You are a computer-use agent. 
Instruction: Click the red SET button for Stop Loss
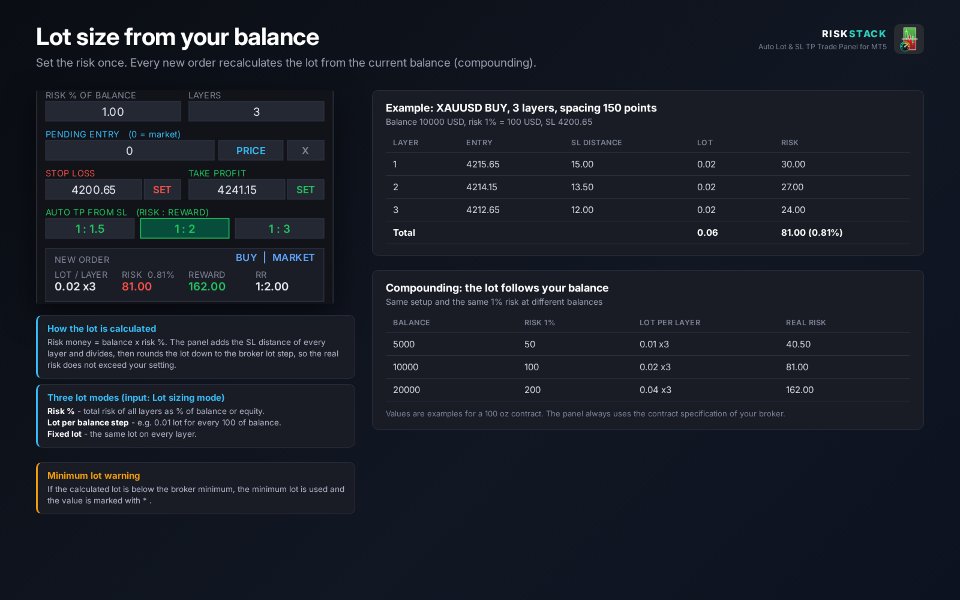162,190
